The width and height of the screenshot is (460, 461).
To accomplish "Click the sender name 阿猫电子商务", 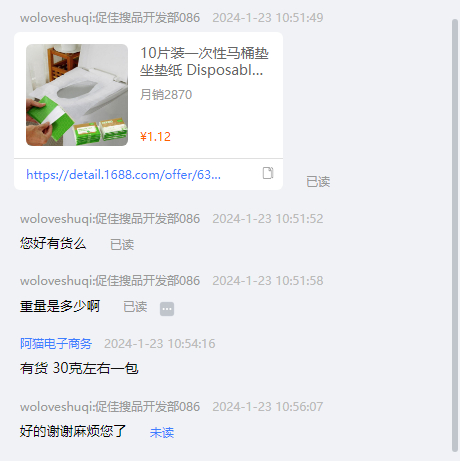I will [x=56, y=344].
